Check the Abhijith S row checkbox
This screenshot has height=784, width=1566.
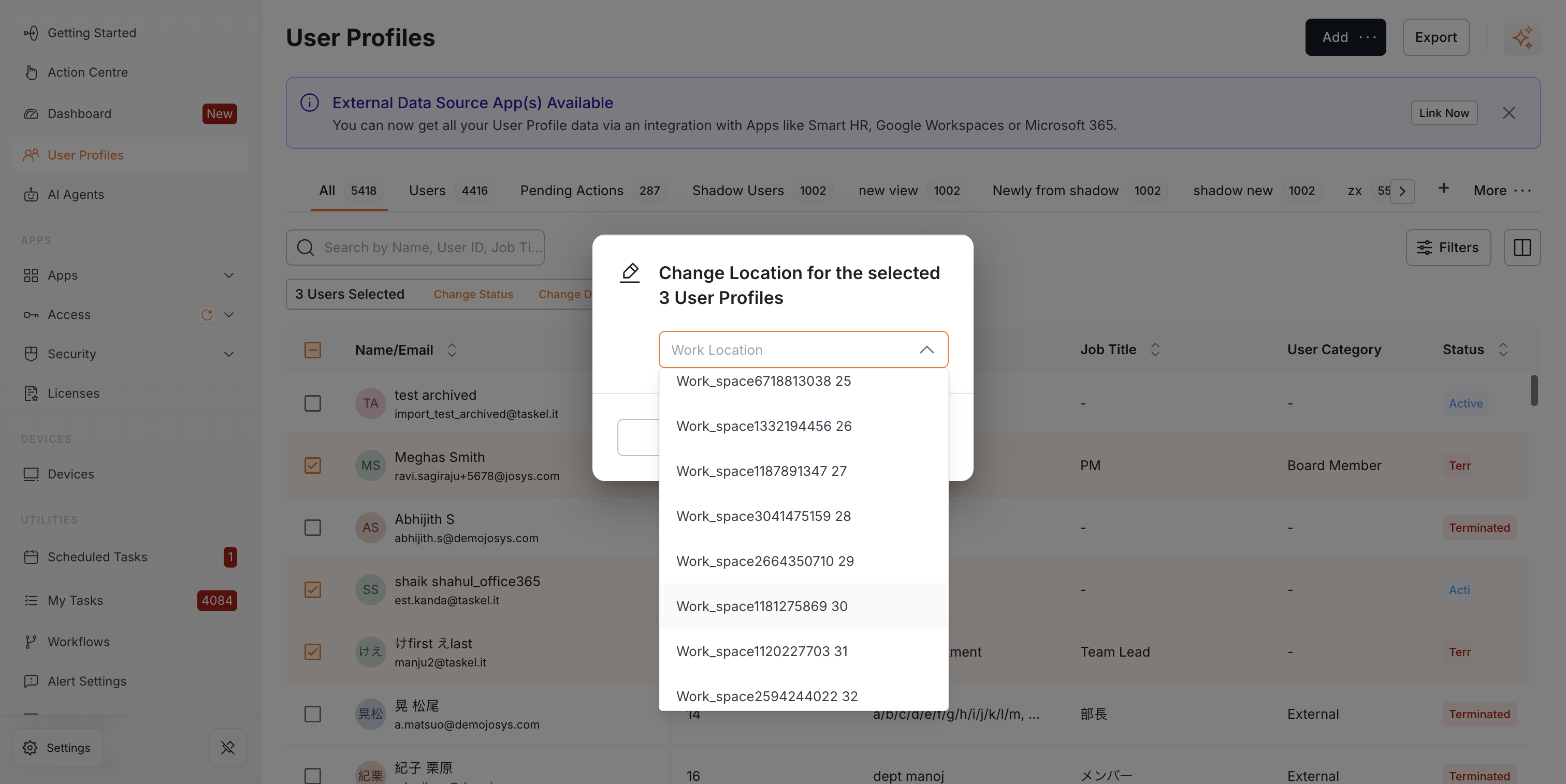point(312,528)
